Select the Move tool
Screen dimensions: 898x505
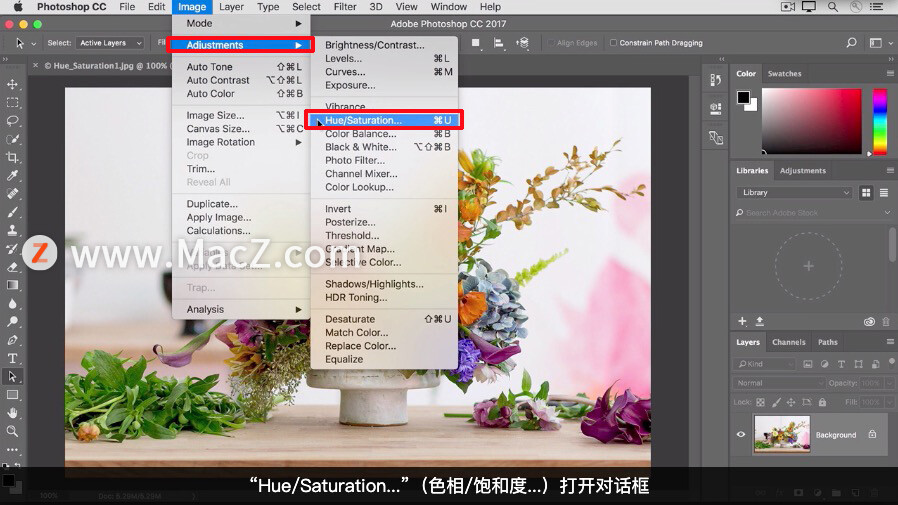click(13, 85)
